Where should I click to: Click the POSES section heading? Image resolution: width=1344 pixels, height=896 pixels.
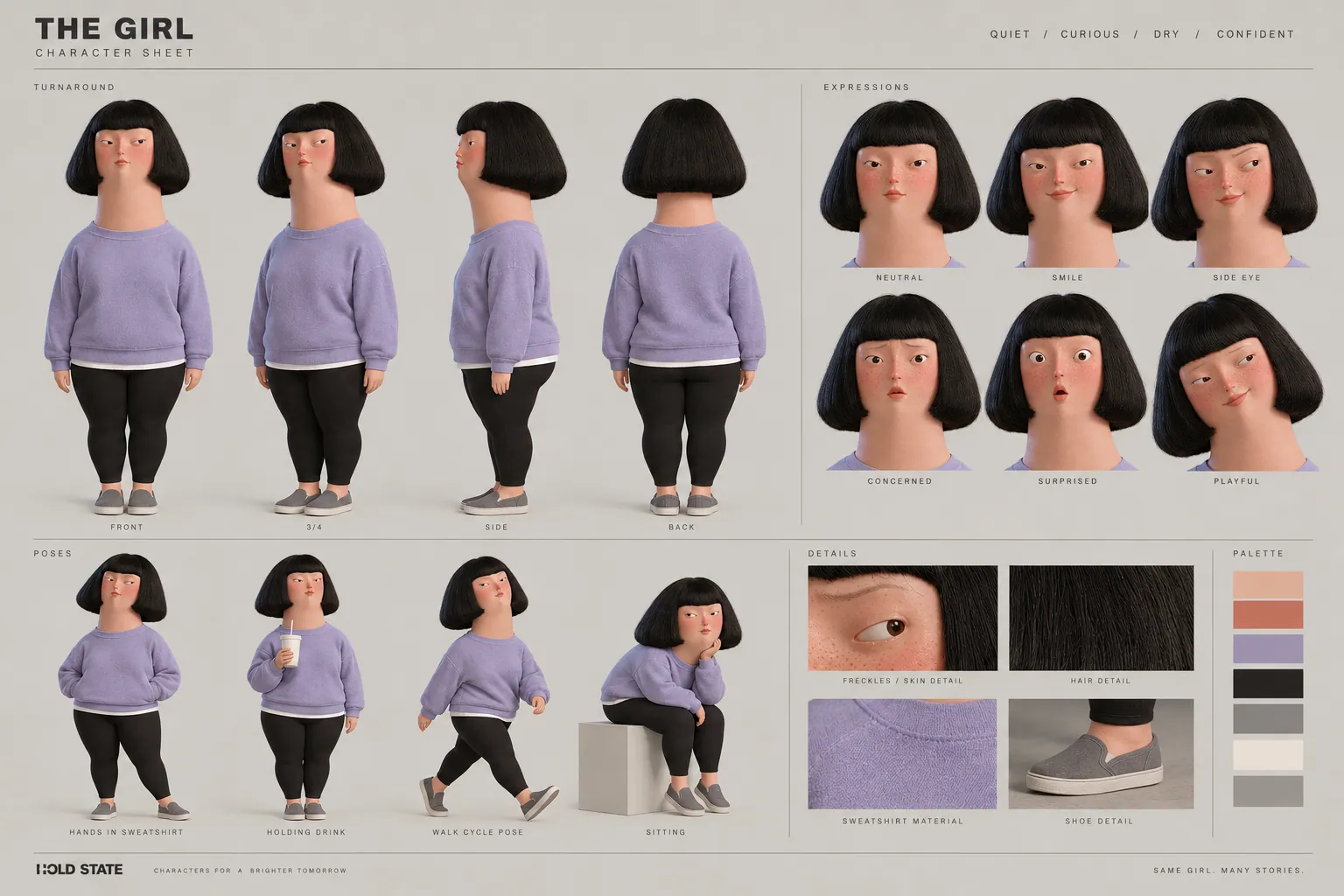(52, 553)
